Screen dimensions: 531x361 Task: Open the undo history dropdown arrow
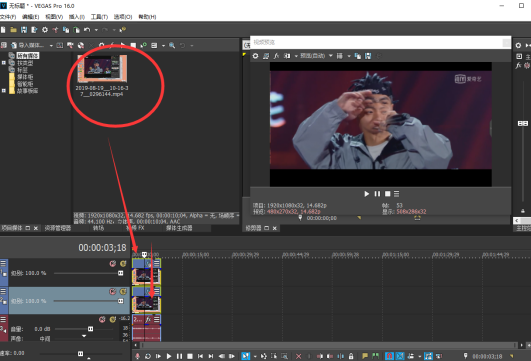[96, 30]
